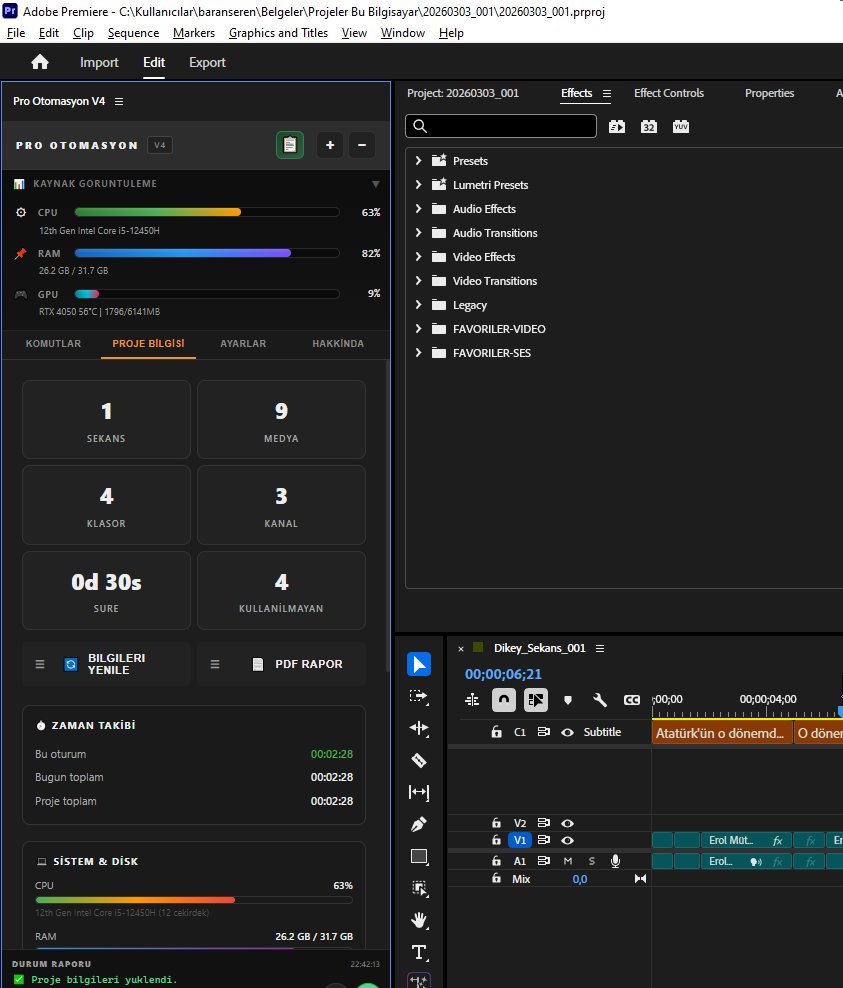Toggle Linked Selection button in timeline
This screenshot has height=988, width=843.
click(536, 700)
